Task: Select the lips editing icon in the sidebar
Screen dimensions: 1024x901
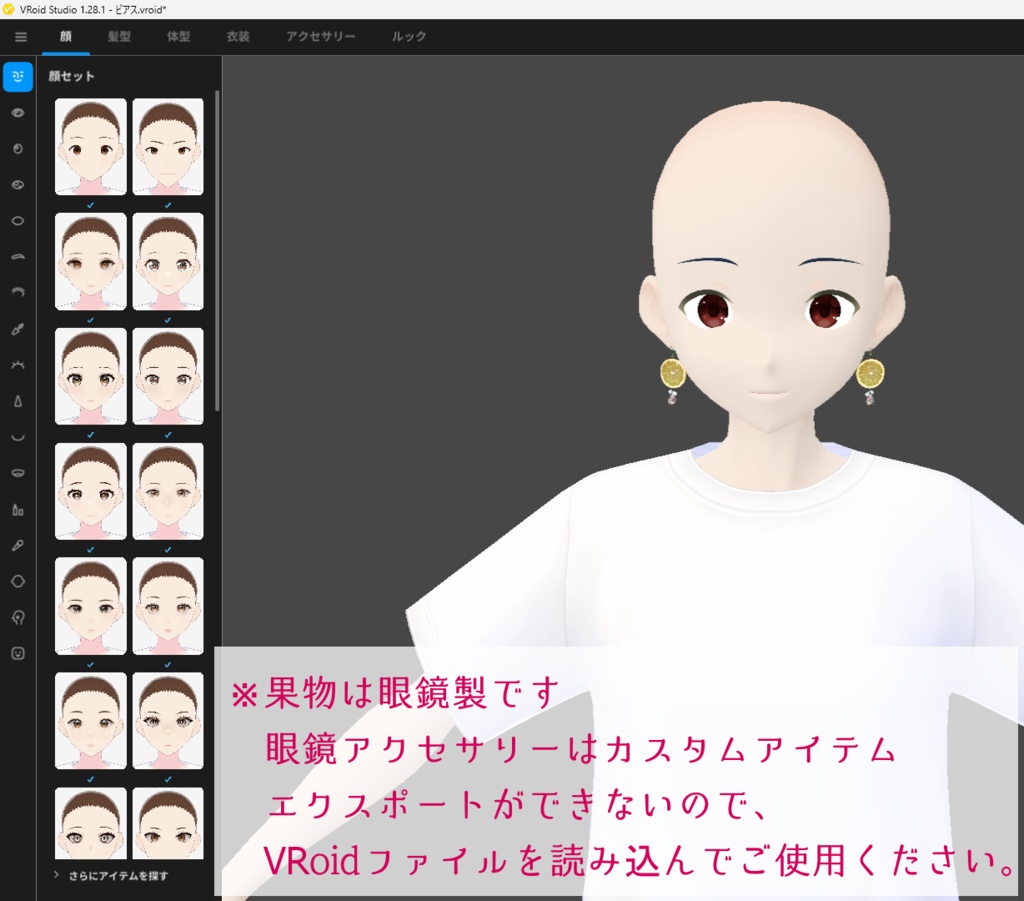Action: point(18,472)
